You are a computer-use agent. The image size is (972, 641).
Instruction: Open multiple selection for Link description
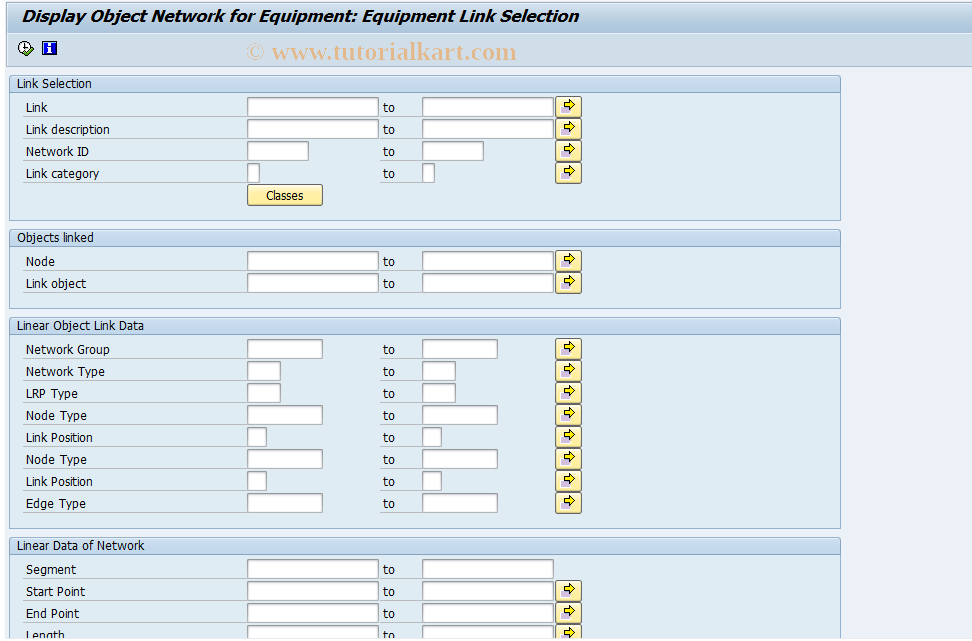point(568,128)
